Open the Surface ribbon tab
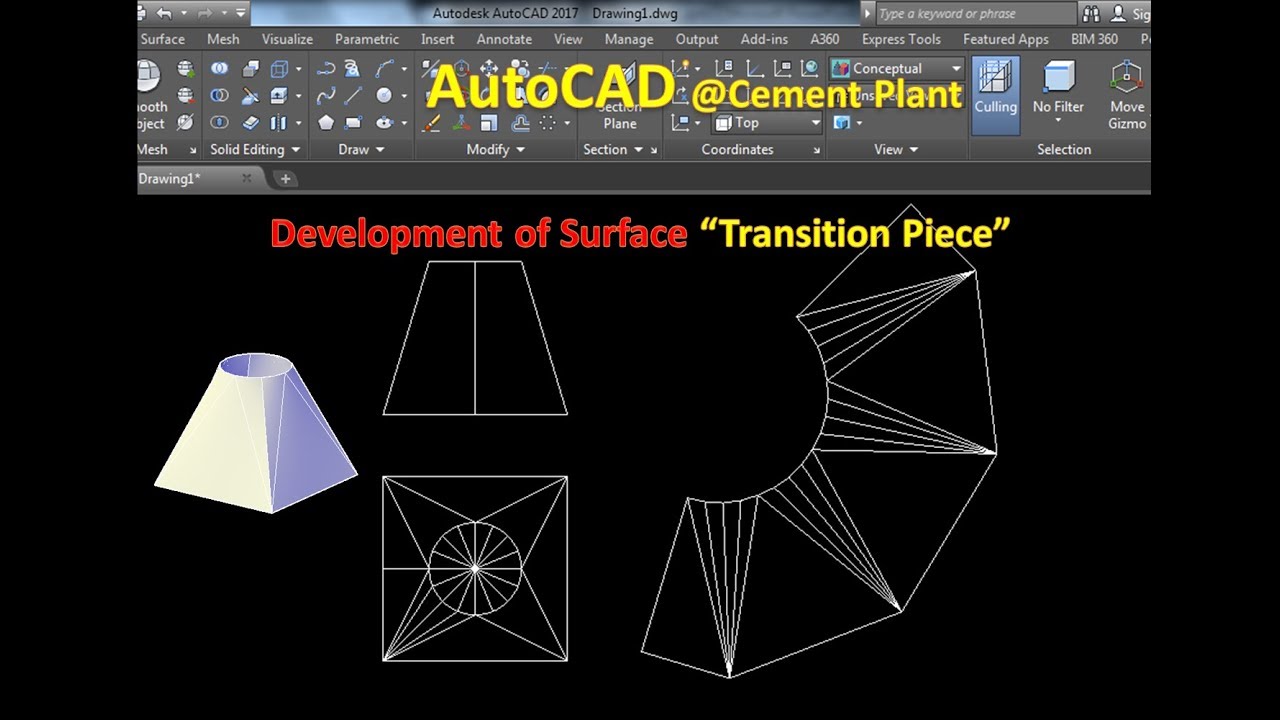This screenshot has height=720, width=1280. 162,39
